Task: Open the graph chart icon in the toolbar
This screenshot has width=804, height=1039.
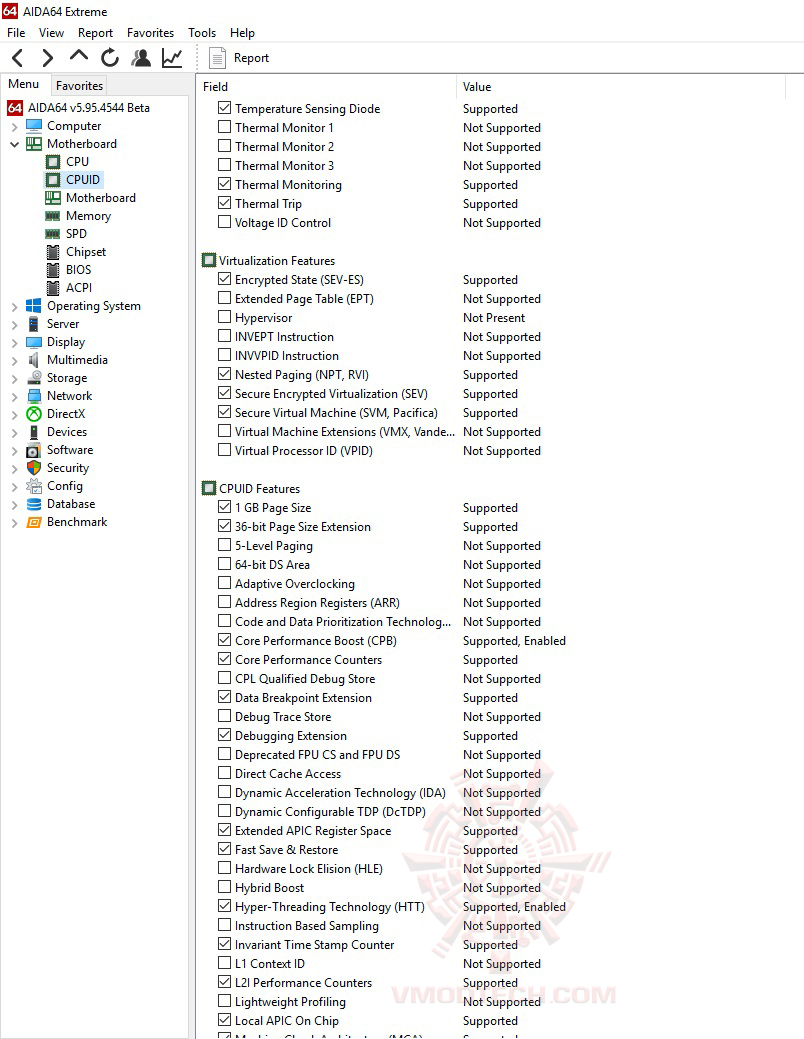Action: 172,58
